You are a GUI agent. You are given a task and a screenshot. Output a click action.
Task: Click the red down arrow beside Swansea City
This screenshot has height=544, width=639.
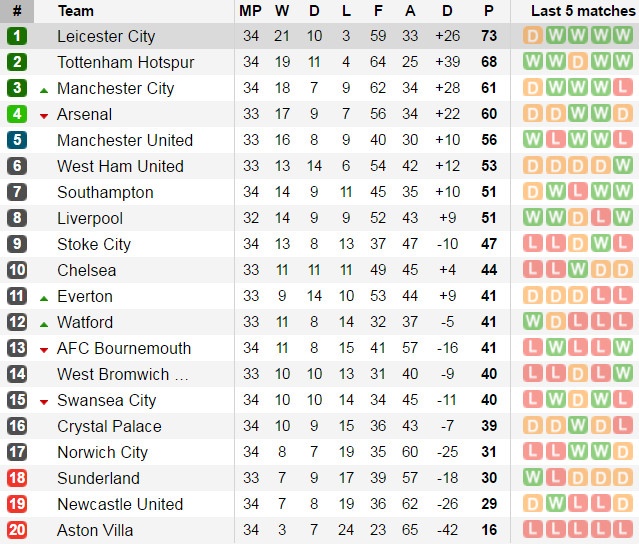44,401
